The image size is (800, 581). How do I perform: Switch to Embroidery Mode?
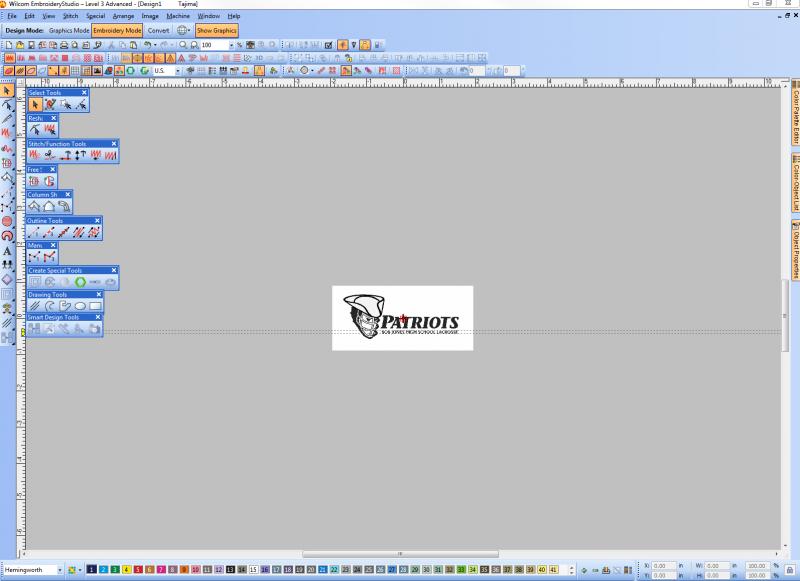pos(117,31)
